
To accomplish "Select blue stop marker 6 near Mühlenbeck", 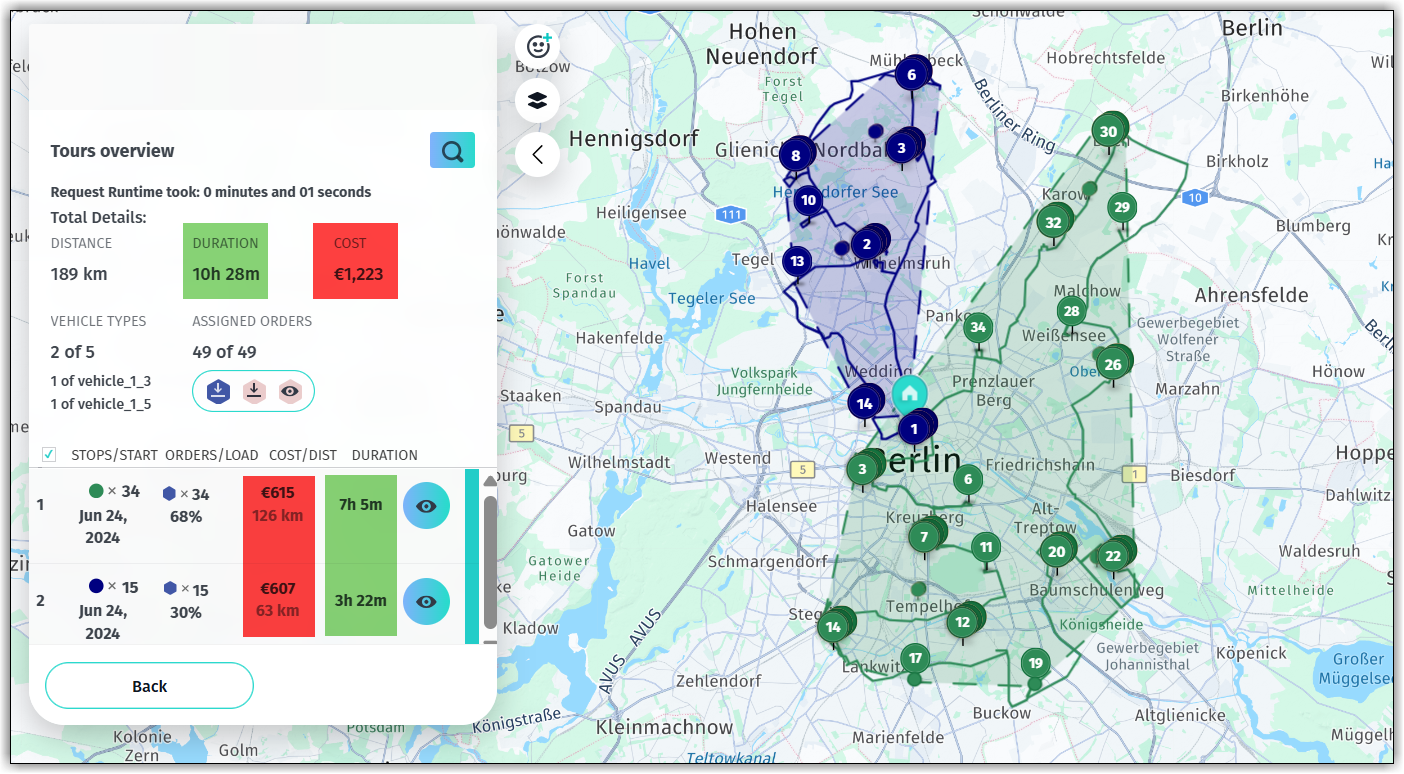I will click(x=911, y=74).
